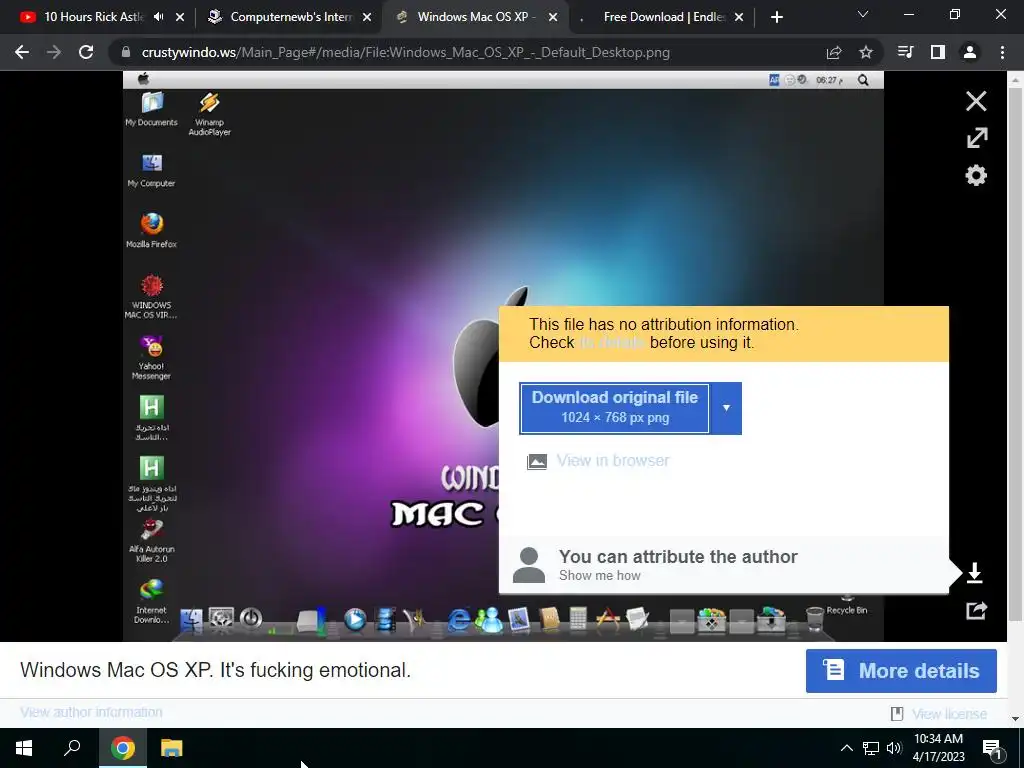This screenshot has width=1024, height=768.
Task: Click Yahoo! Messenger icon in the screenshot
Action: [x=151, y=357]
